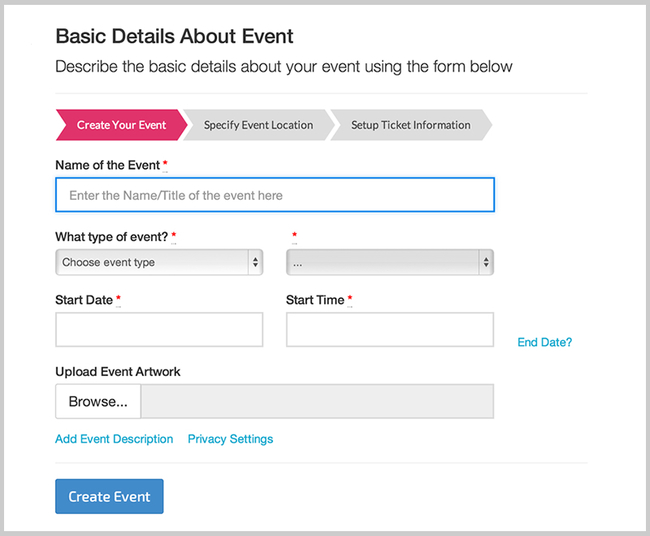Submit with the blue Create Event button
Image resolution: width=650 pixels, height=536 pixels.
(109, 496)
